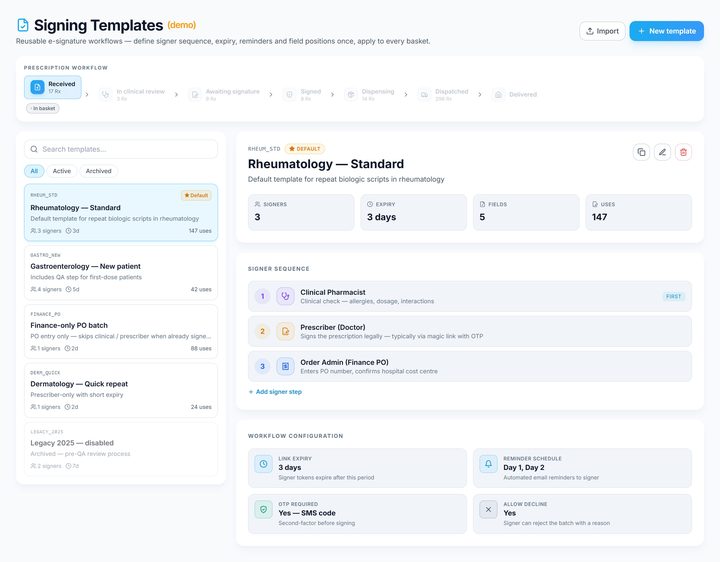The image size is (720, 562).
Task: Click the Allow Decline X icon
Action: point(488,509)
